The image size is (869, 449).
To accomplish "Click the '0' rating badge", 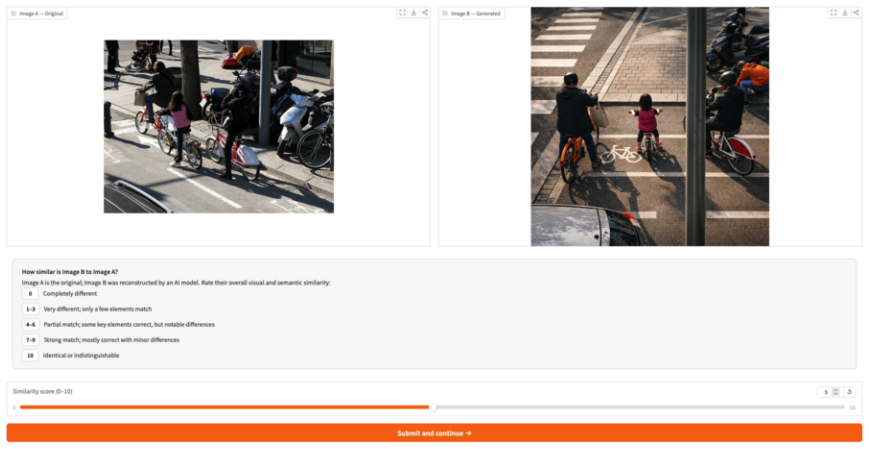I will (x=30, y=294).
